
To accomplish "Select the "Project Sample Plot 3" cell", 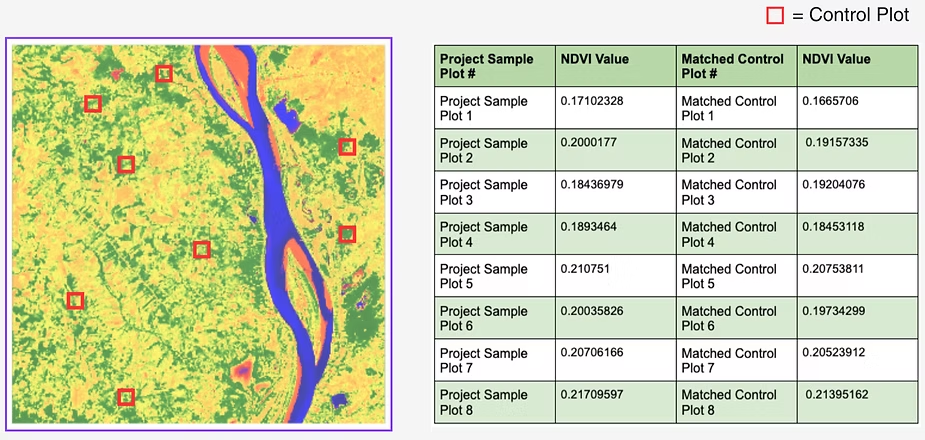I will click(x=494, y=192).
